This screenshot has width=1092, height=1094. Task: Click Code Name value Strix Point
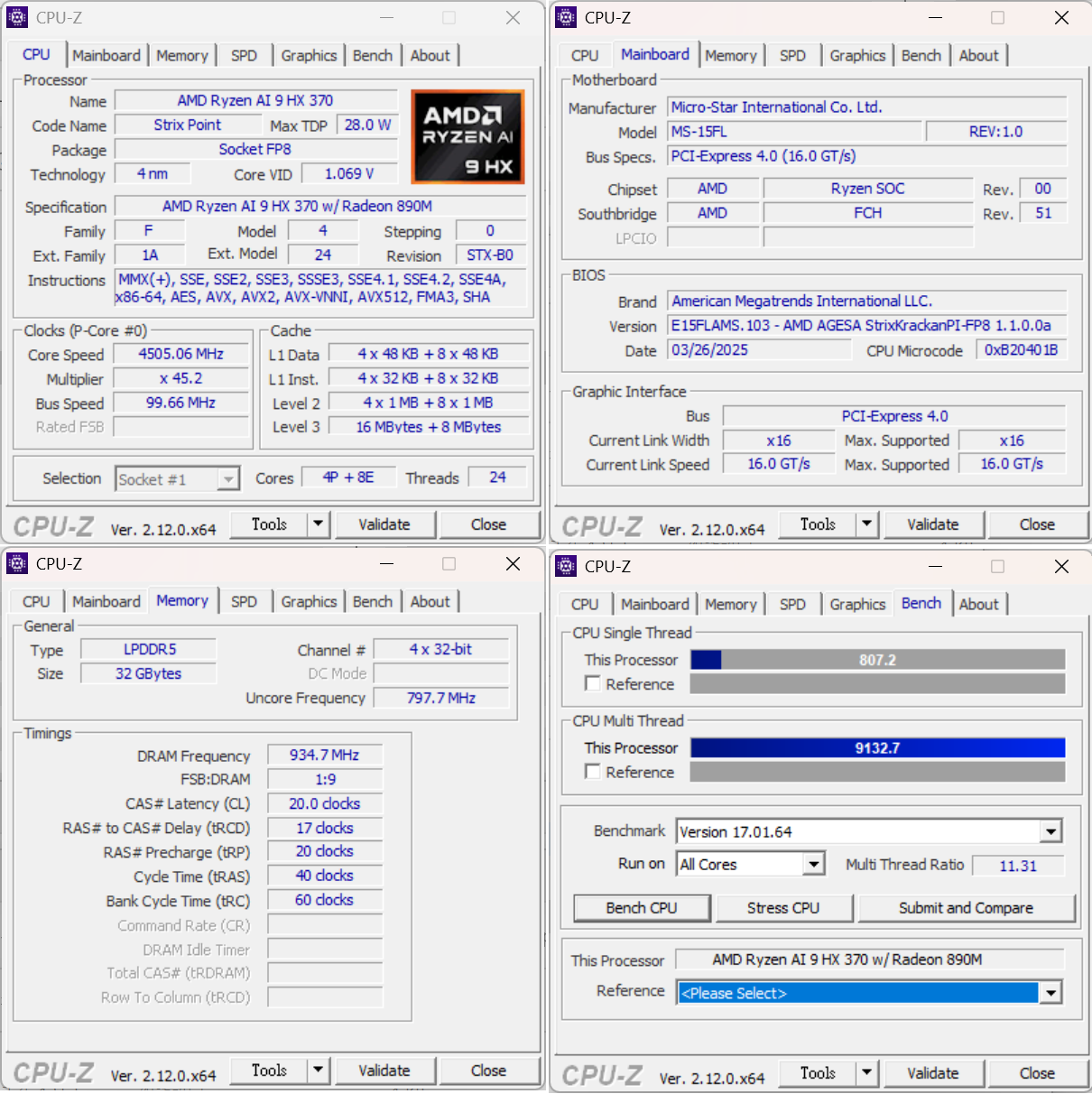[187, 125]
